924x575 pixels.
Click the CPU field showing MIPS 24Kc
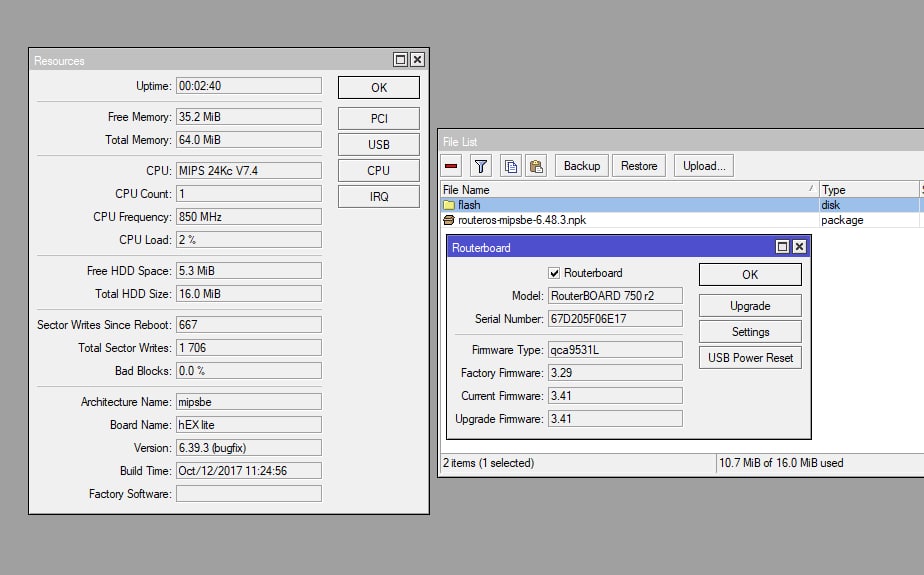(249, 170)
